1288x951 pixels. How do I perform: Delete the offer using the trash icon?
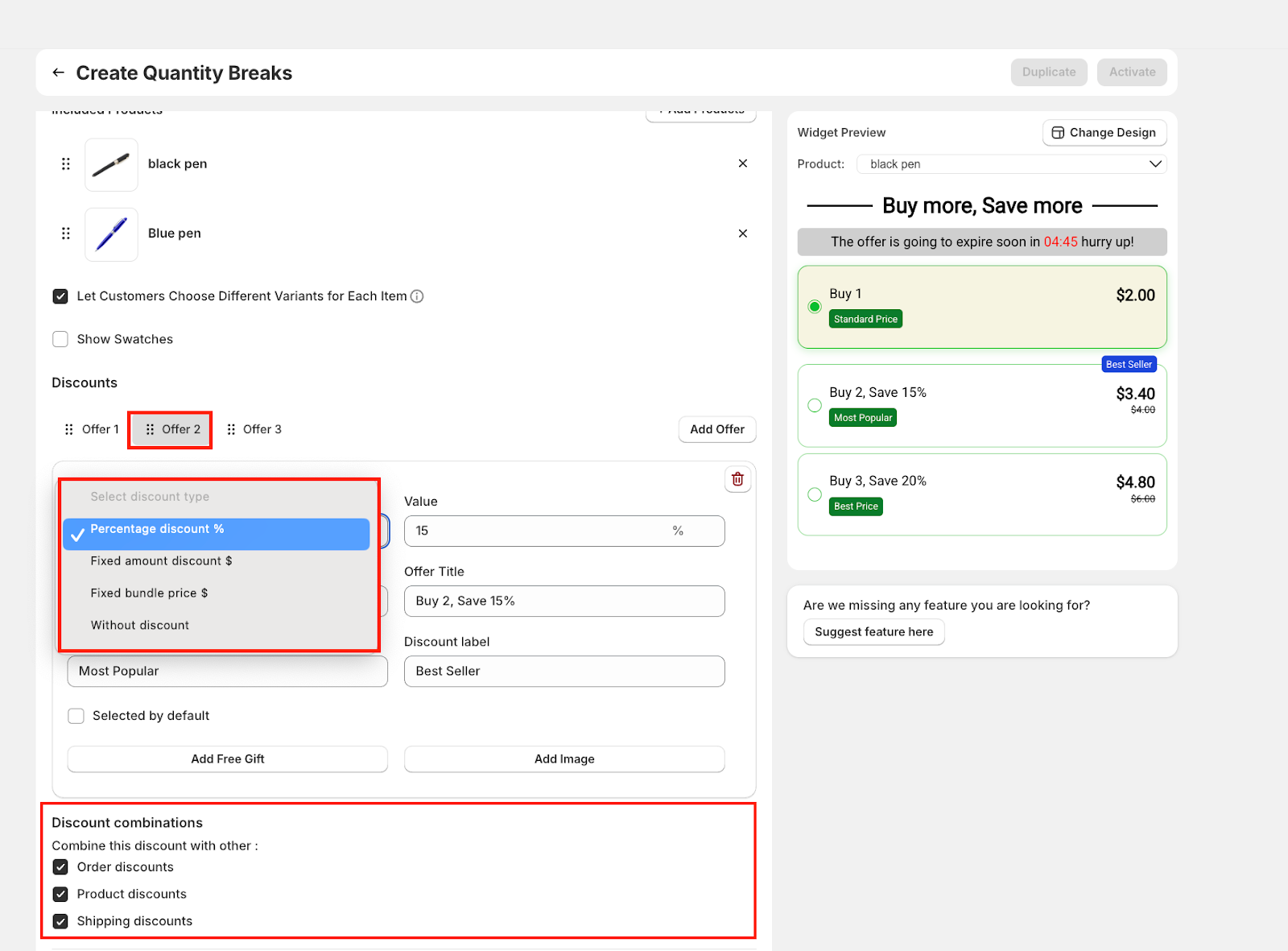tap(737, 479)
